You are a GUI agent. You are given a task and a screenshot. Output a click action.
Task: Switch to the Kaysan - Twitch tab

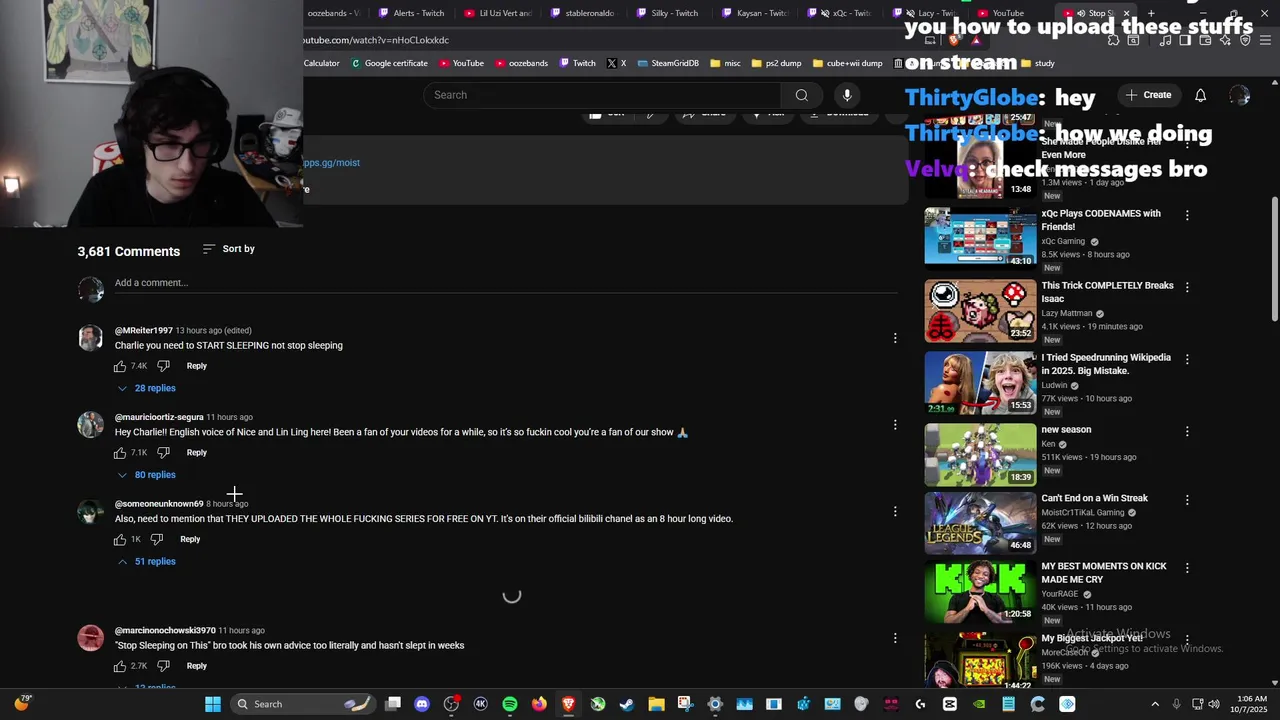click(x=757, y=13)
